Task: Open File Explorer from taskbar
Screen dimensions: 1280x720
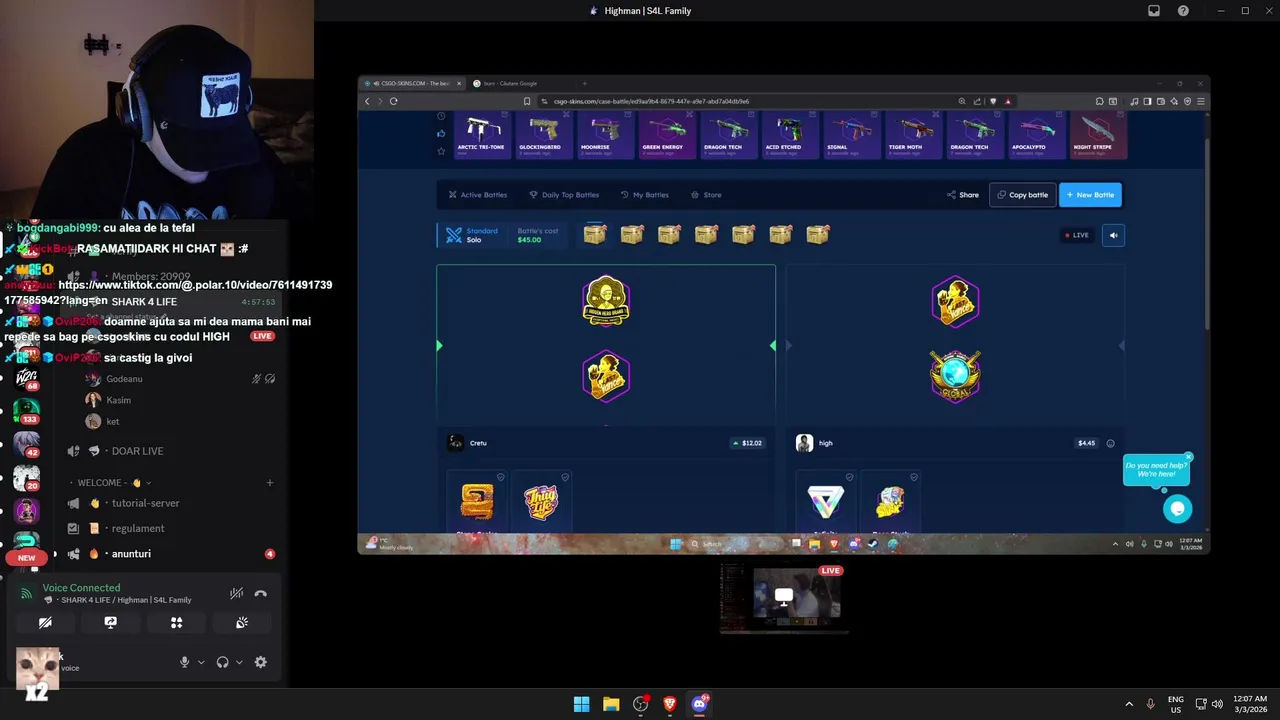Action: tap(611, 704)
